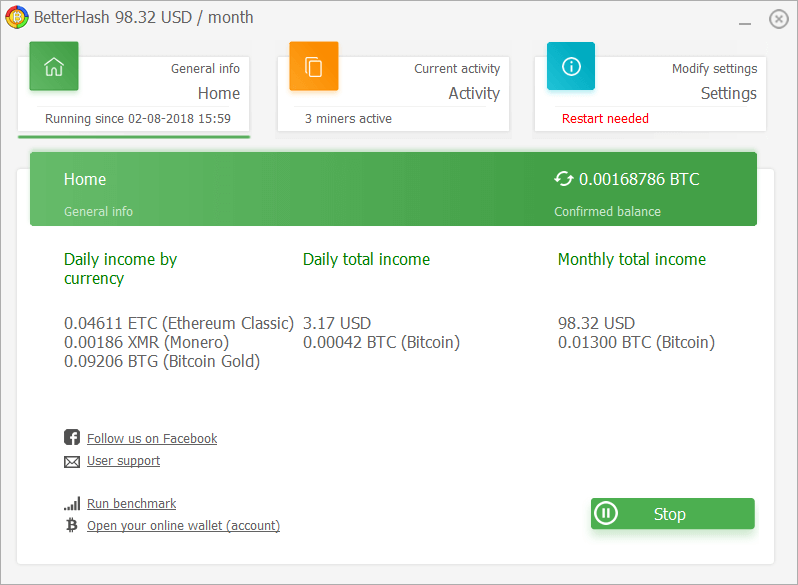Click the red Restart needed notice
798x585 pixels.
(x=605, y=119)
